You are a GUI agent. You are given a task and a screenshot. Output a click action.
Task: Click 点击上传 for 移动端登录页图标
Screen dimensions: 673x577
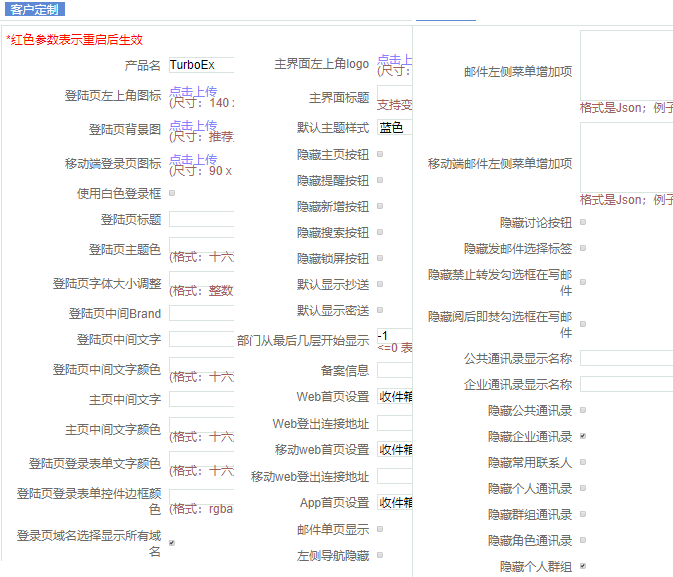[x=193, y=160]
